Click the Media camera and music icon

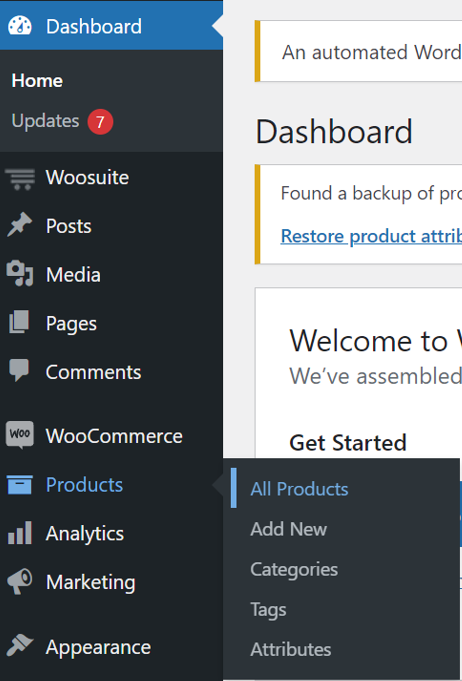click(x=20, y=274)
